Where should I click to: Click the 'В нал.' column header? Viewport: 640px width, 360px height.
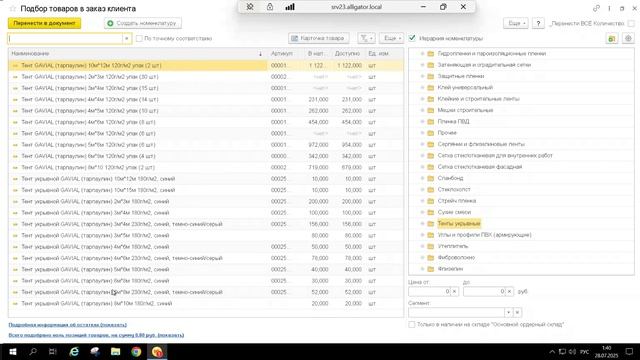pos(316,54)
